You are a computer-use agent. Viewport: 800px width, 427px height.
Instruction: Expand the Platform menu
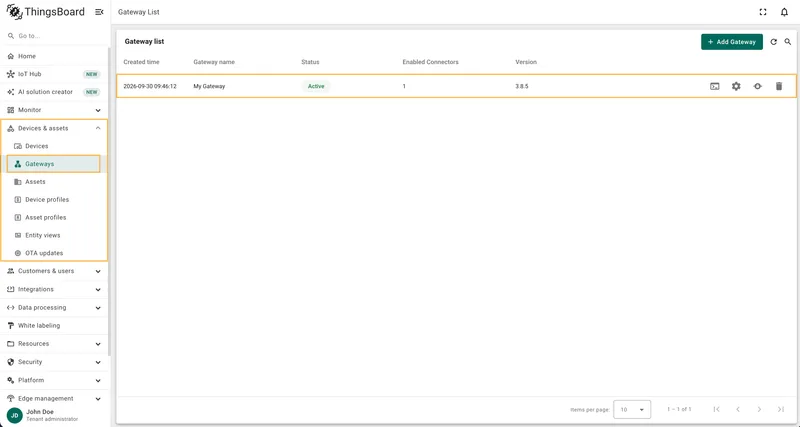[54, 380]
